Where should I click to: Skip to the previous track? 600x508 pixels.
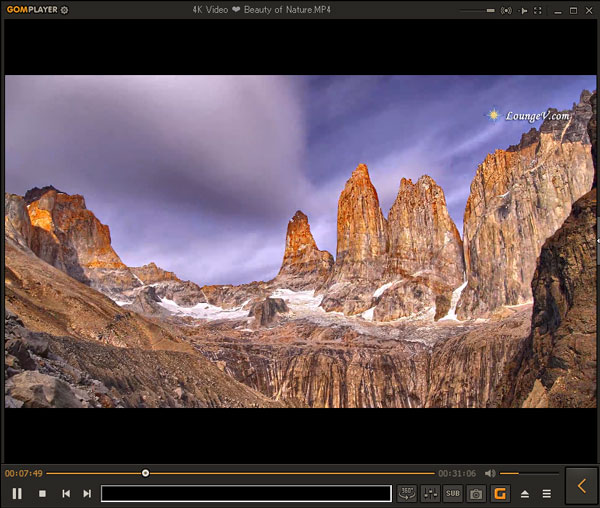[66, 493]
